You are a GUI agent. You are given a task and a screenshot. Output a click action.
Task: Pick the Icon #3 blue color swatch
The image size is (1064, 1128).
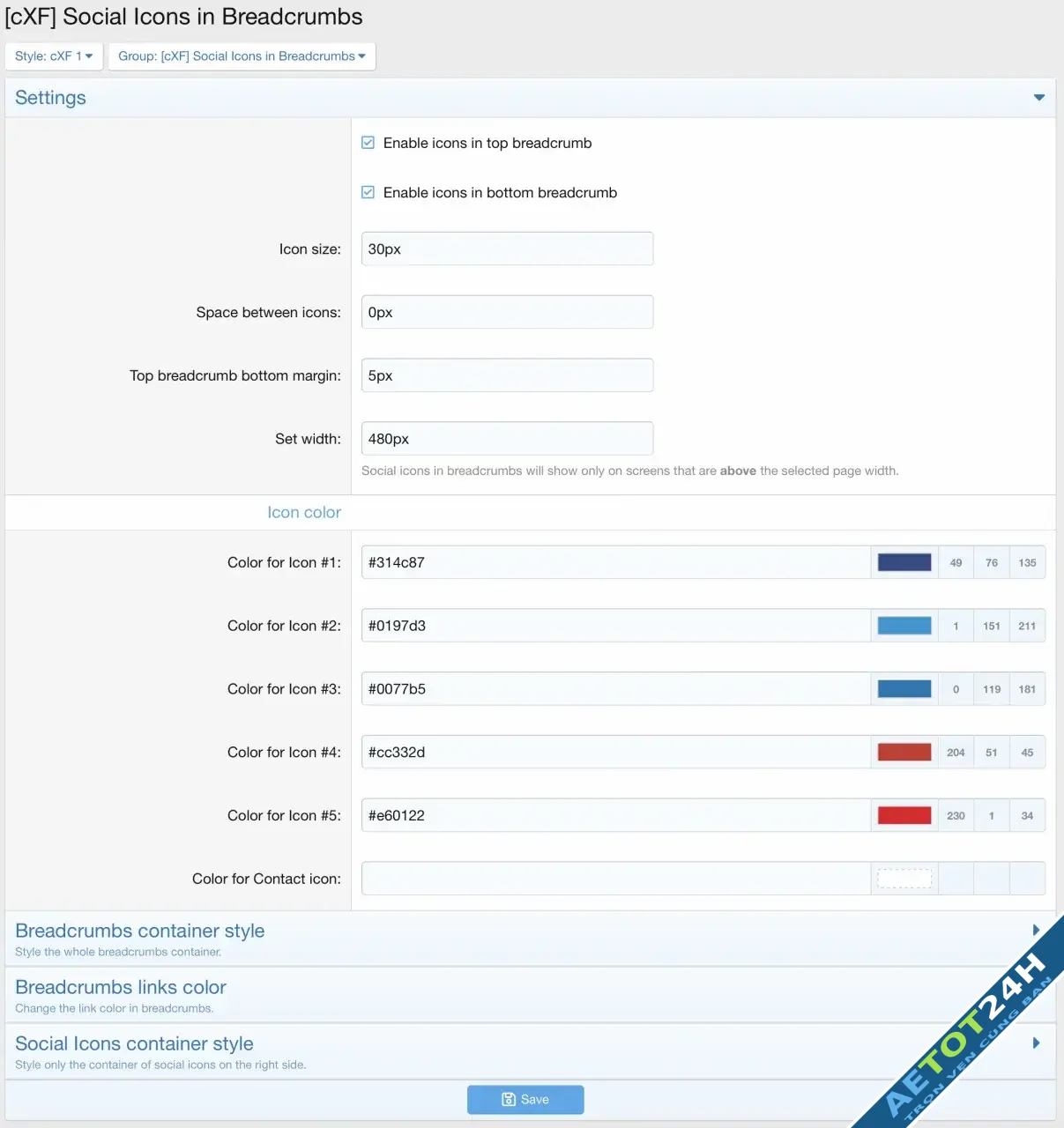click(x=904, y=689)
